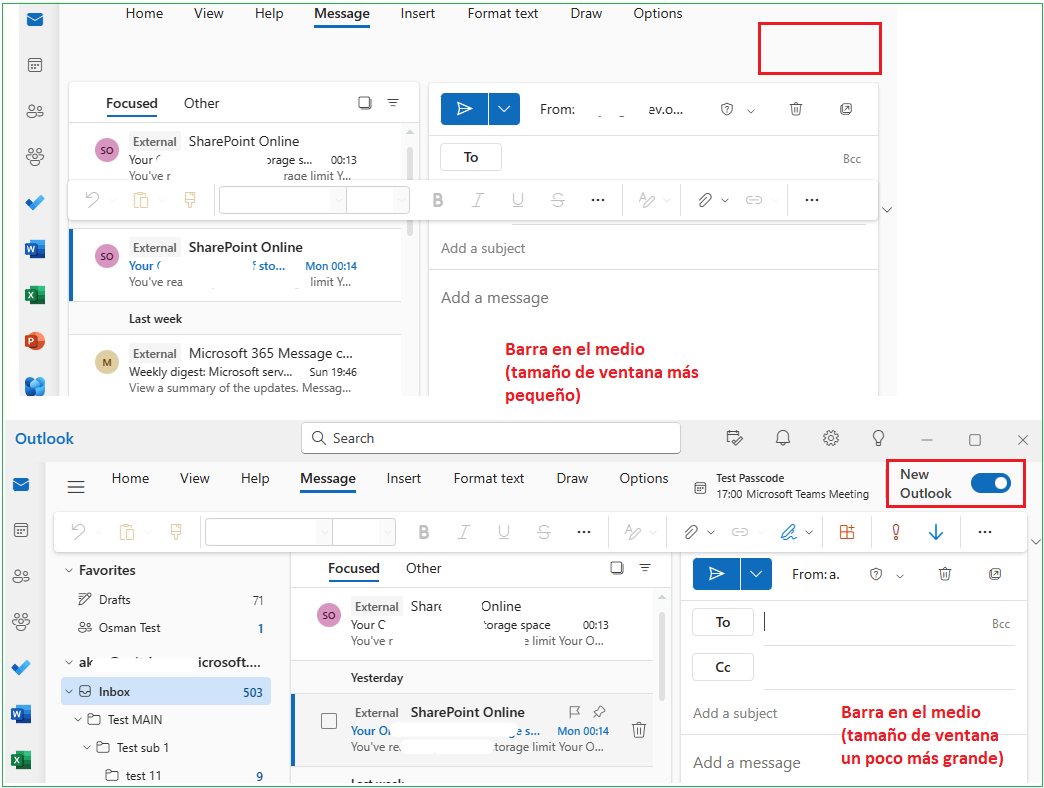Set high importance exclamation mark
The height and width of the screenshot is (788, 1044).
(x=896, y=532)
